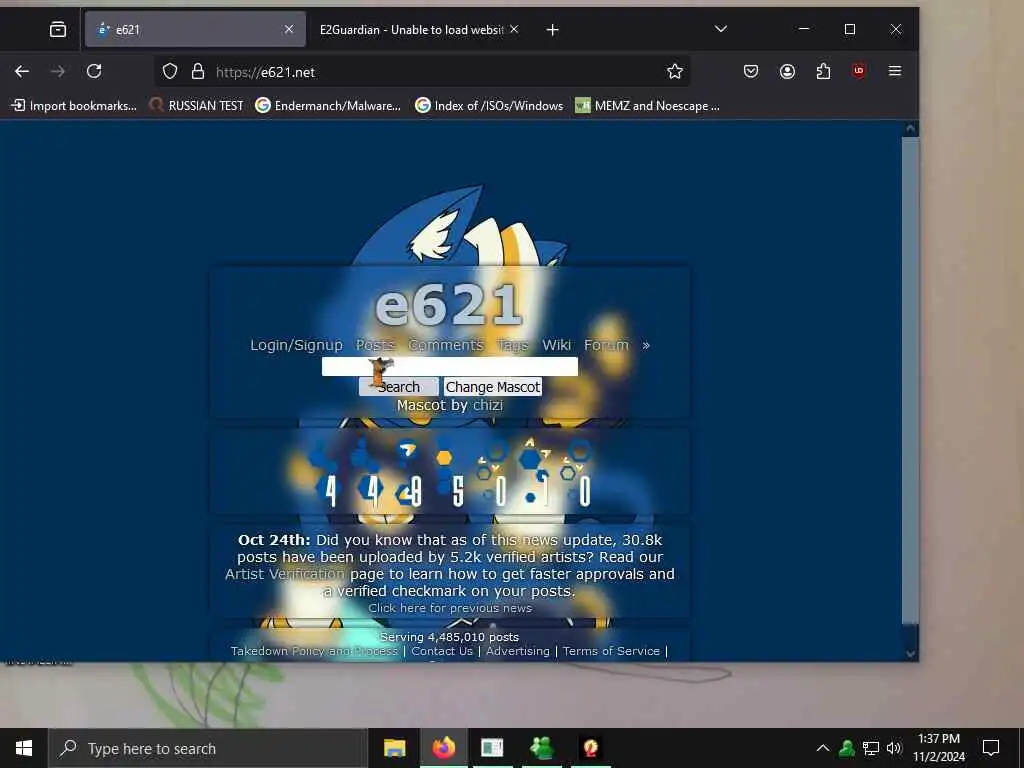Open the Comments link
The height and width of the screenshot is (768, 1024).
445,345
